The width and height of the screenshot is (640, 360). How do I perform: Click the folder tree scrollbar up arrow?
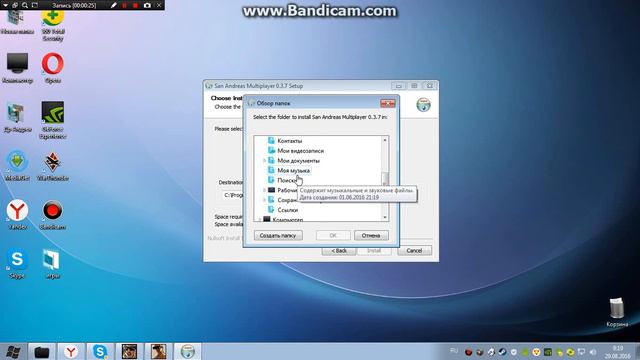coord(384,140)
